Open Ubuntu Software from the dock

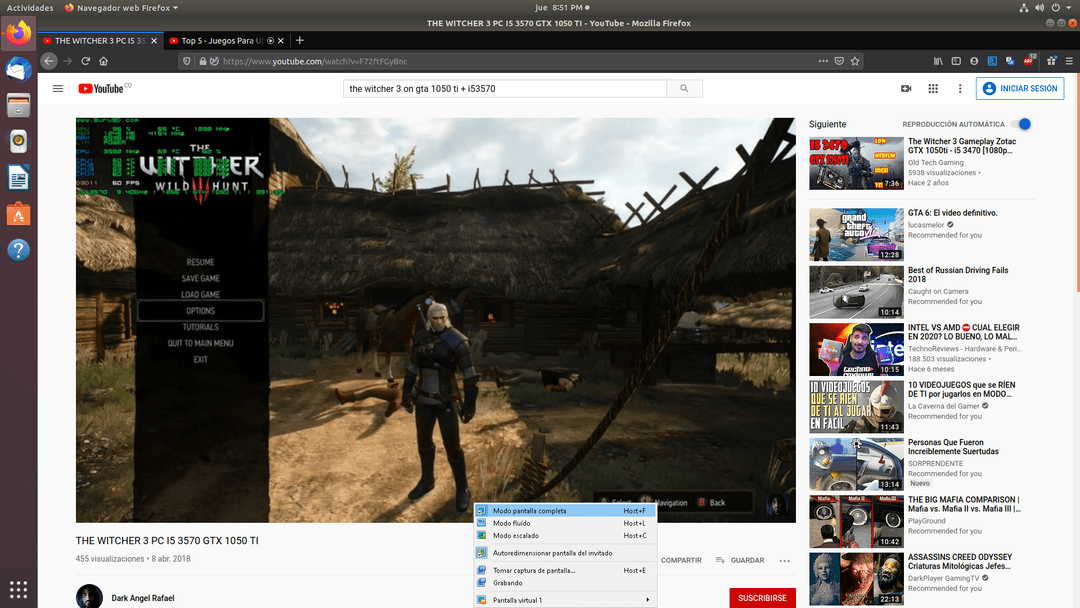click(x=18, y=213)
